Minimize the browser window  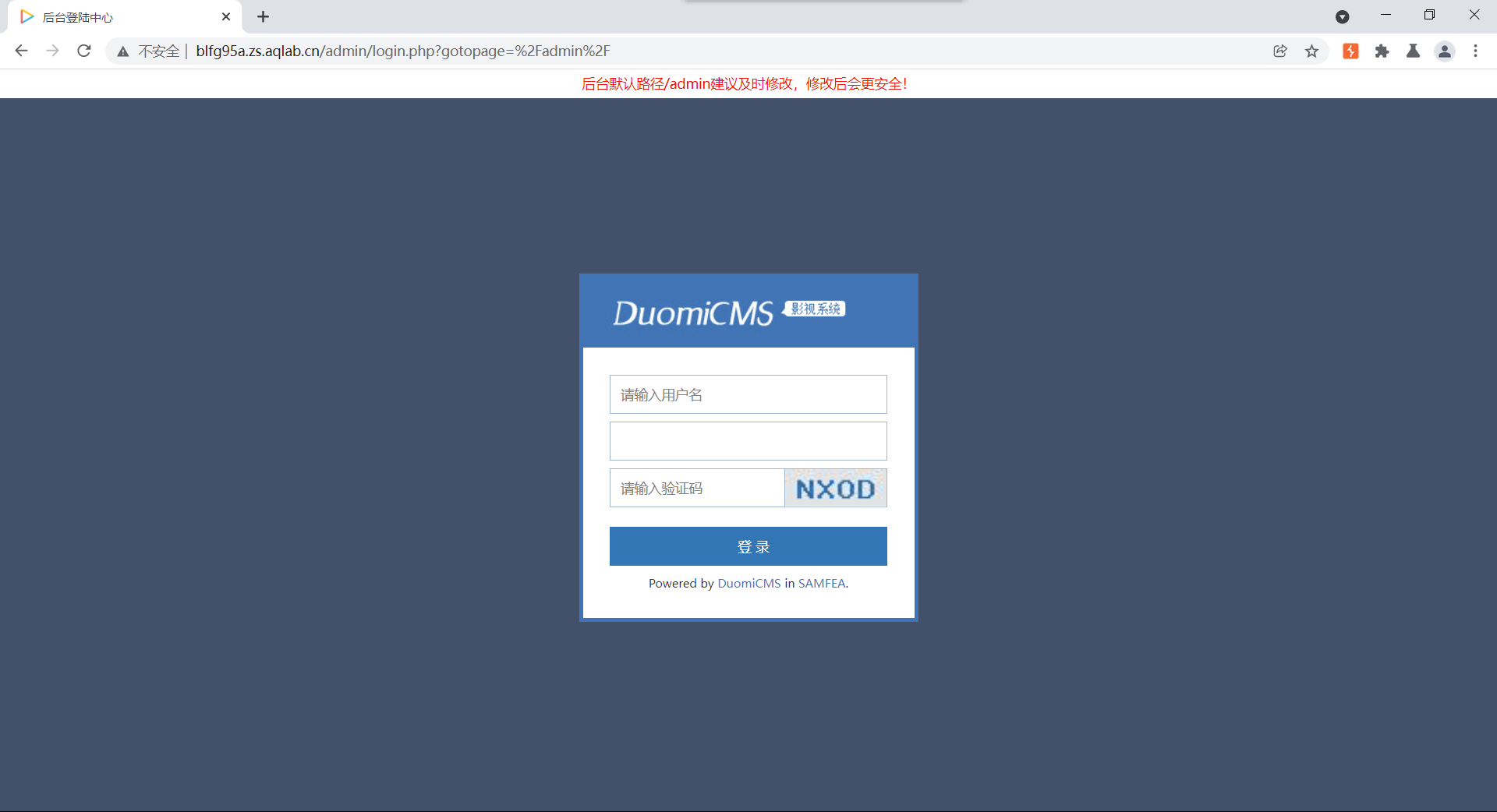1386,16
